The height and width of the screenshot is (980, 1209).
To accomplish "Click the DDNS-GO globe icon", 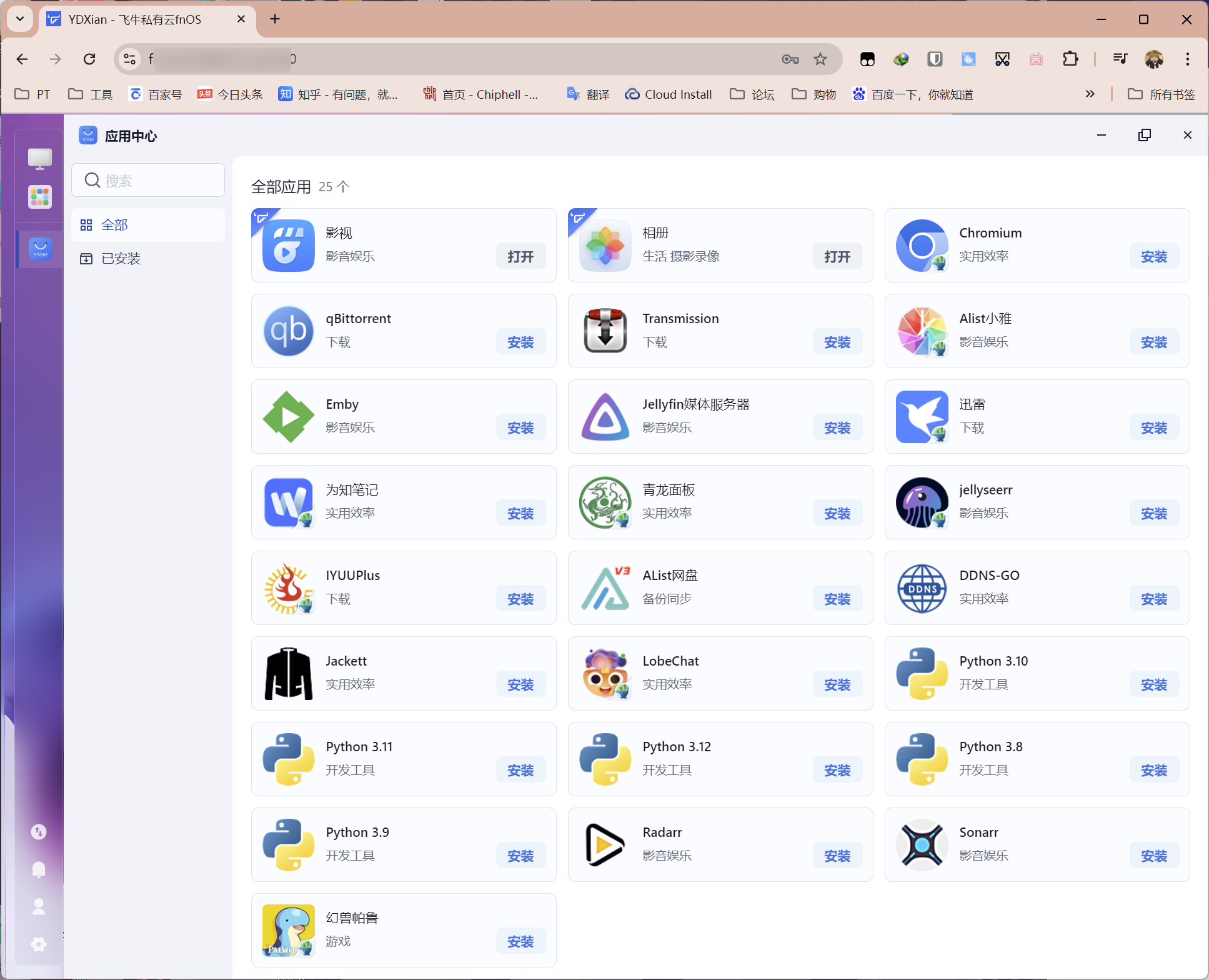I will point(922,588).
